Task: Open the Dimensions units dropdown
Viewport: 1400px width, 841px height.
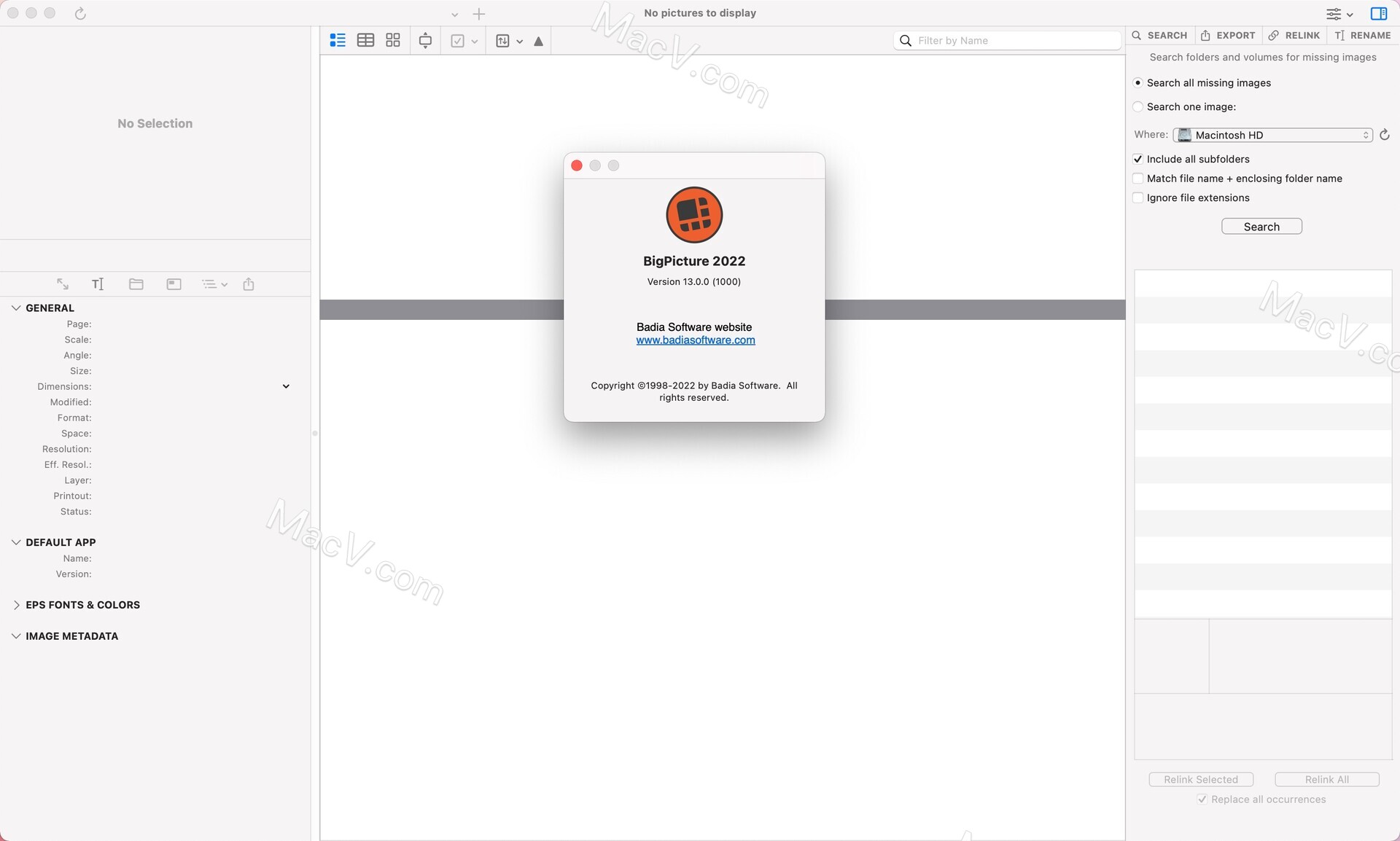Action: (286, 387)
